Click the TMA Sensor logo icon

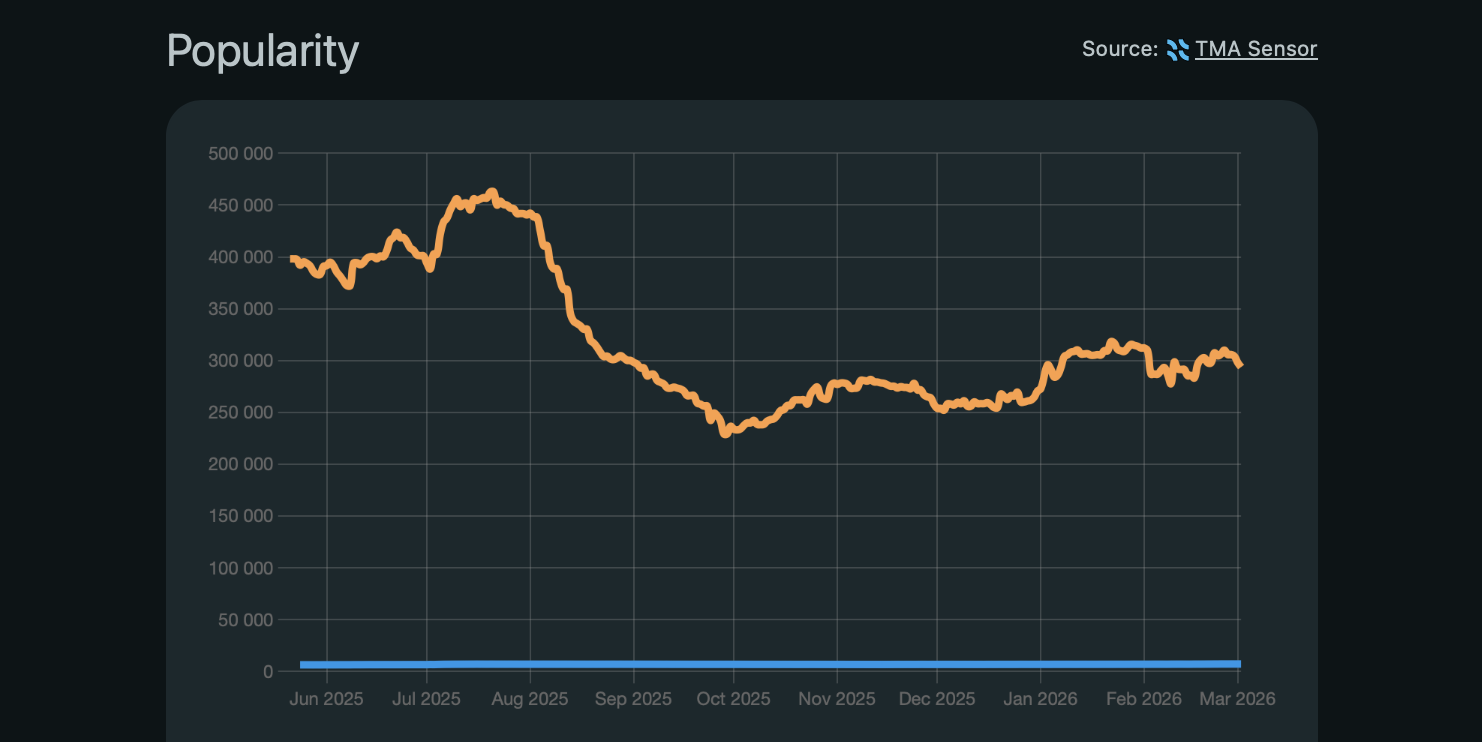tap(1178, 49)
